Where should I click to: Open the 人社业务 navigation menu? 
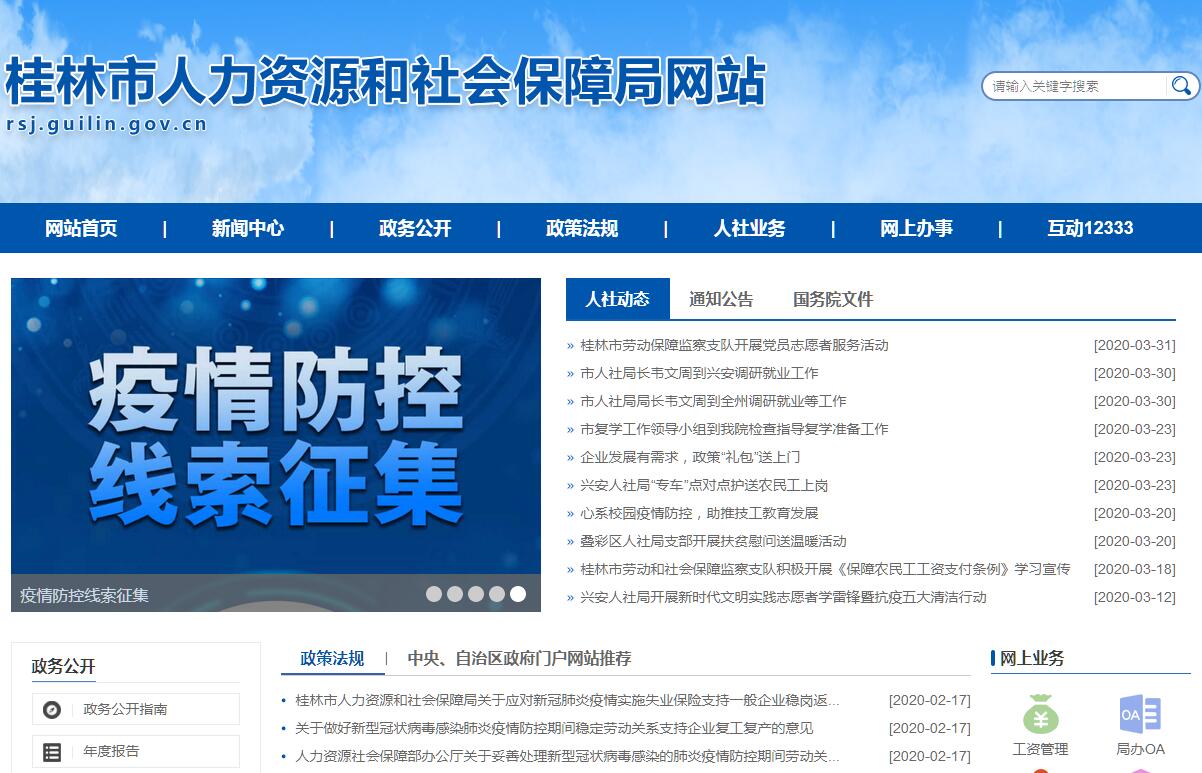pyautogui.click(x=749, y=228)
